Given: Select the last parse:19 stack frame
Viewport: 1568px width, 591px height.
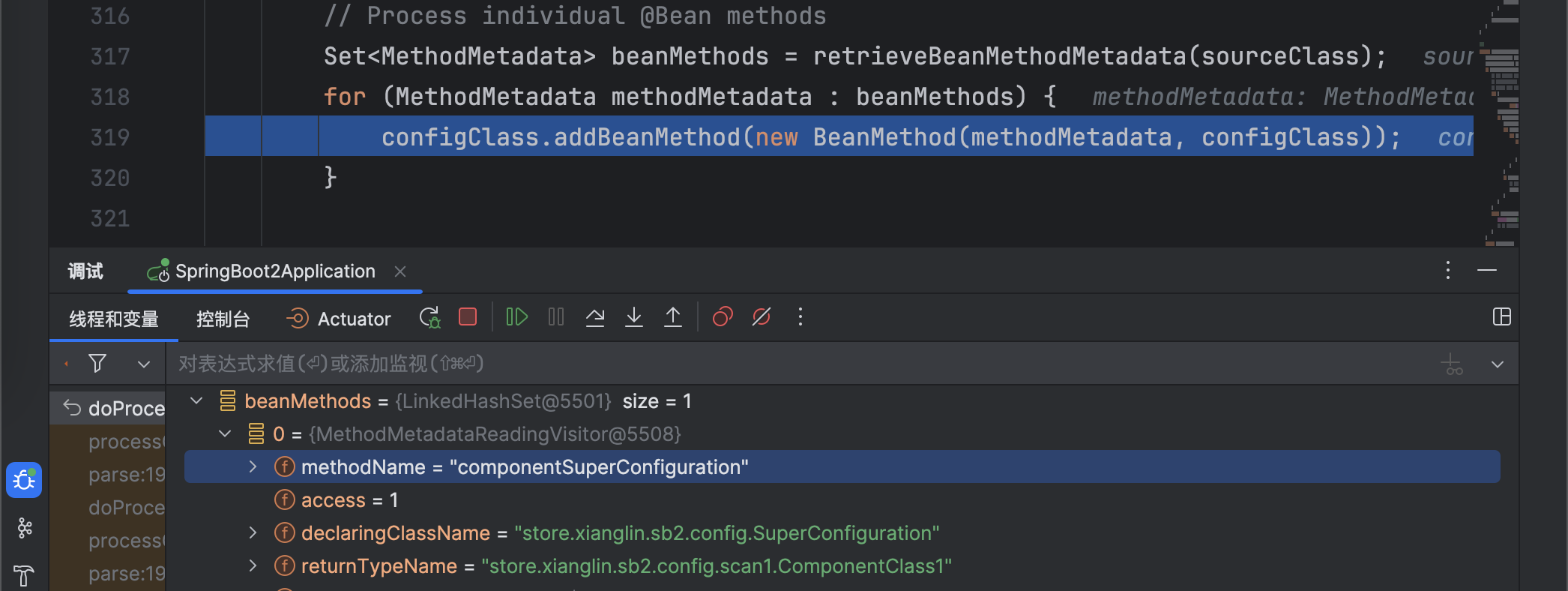Looking at the screenshot, I should tap(108, 574).
